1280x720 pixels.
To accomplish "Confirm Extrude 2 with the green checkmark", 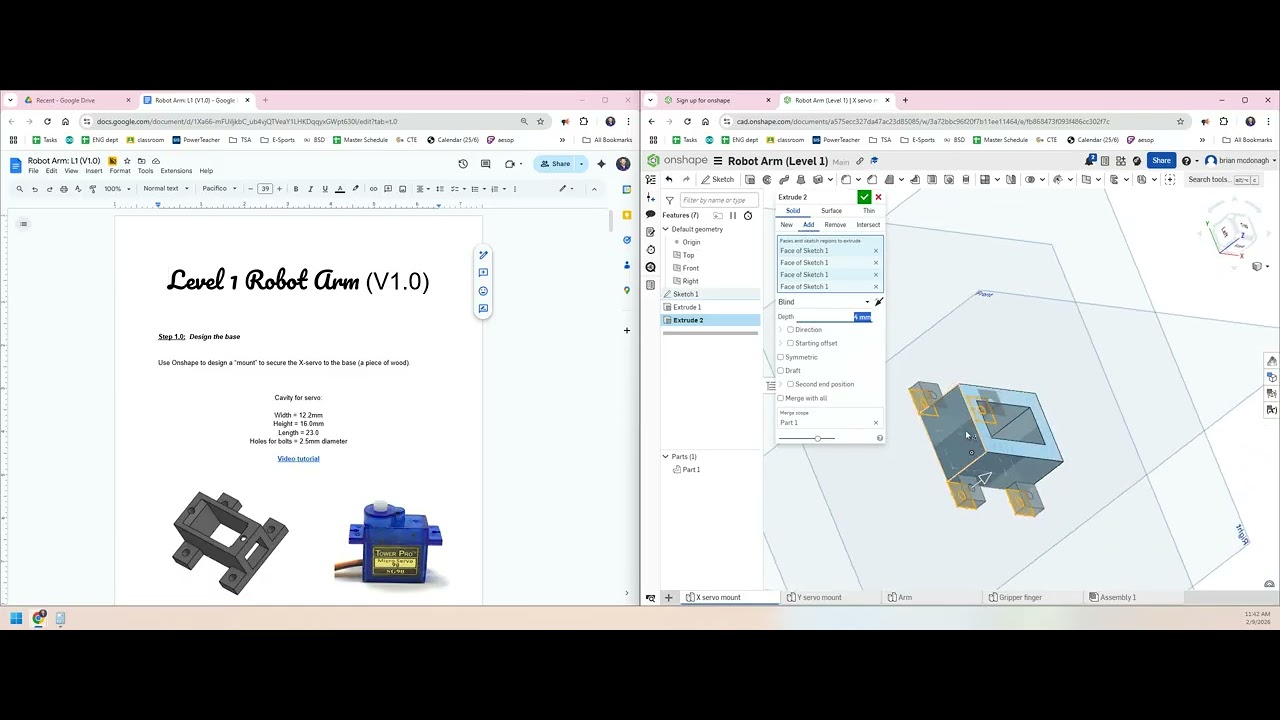I will point(864,197).
